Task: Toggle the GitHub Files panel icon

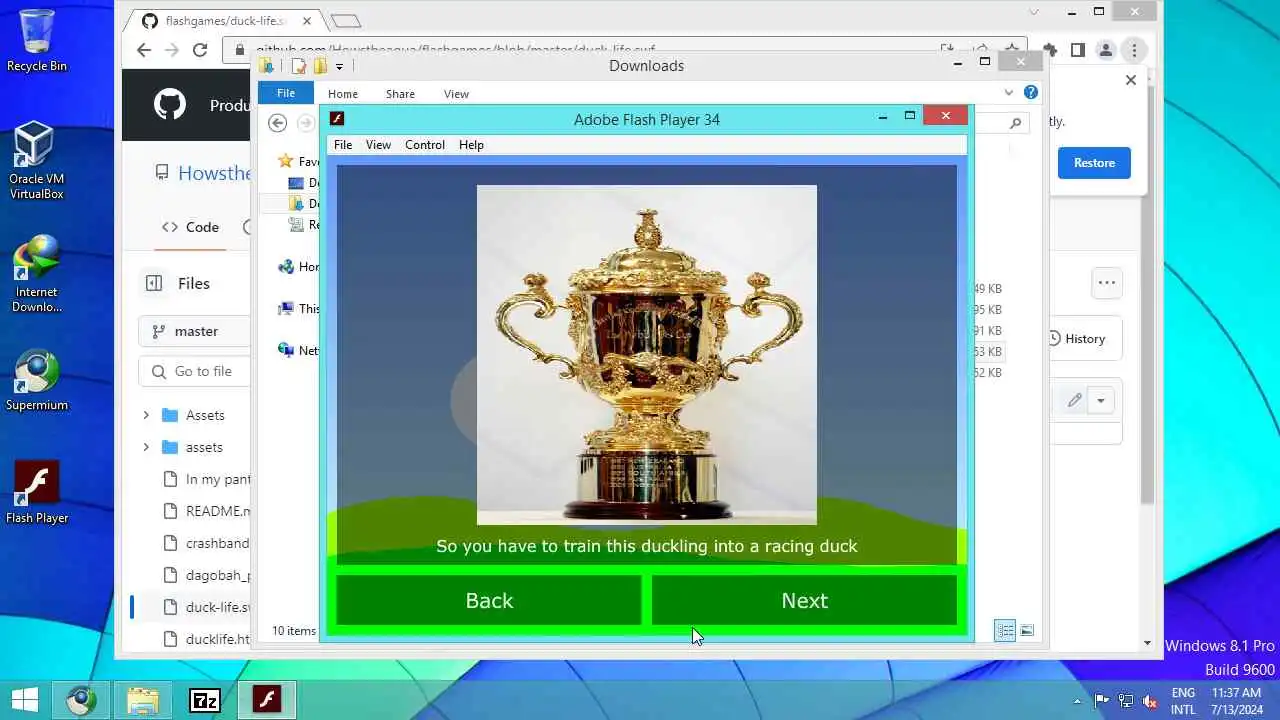Action: click(x=154, y=283)
